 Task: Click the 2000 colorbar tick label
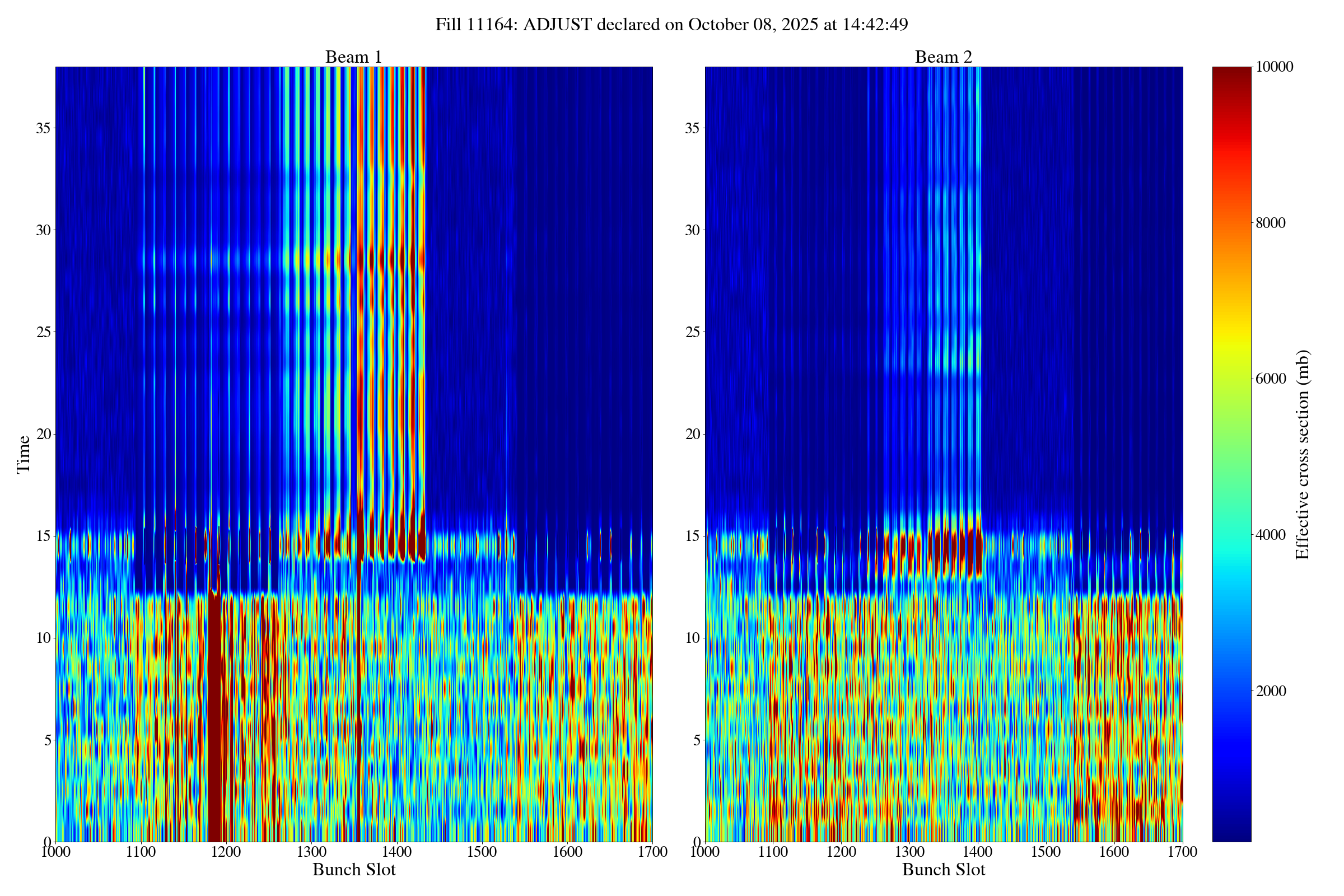tap(1270, 691)
